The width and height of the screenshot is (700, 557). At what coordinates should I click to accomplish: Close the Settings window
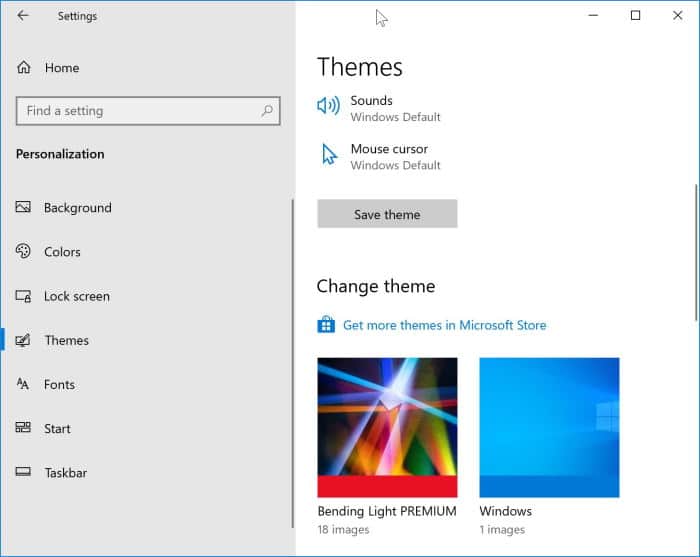pos(677,16)
